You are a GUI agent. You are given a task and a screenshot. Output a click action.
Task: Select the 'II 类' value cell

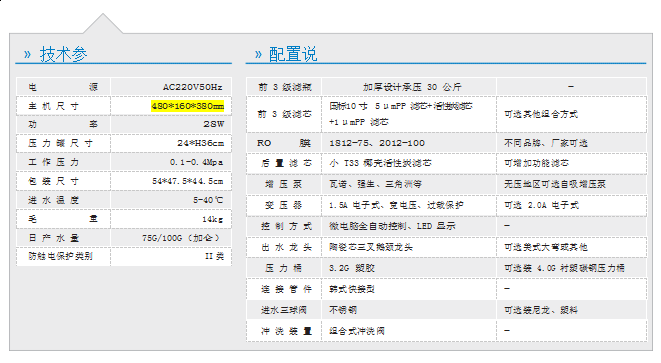[x=215, y=256]
